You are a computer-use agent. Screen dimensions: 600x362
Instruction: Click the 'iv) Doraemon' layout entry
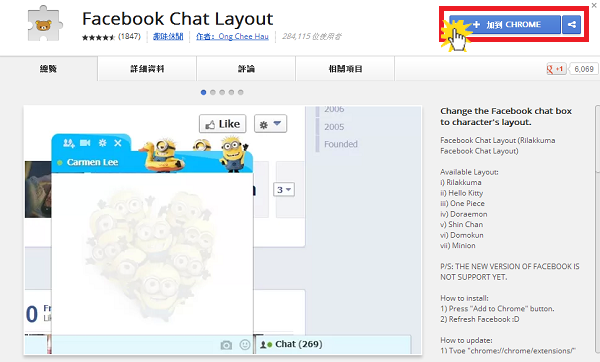464,214
